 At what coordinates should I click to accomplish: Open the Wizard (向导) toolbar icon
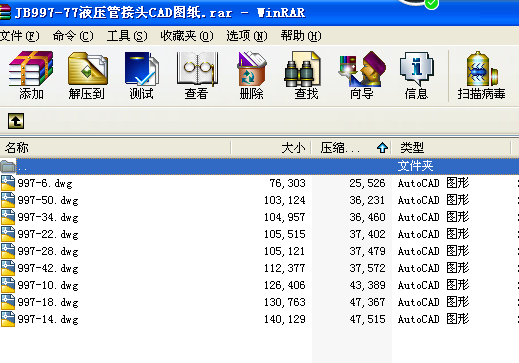(x=362, y=69)
